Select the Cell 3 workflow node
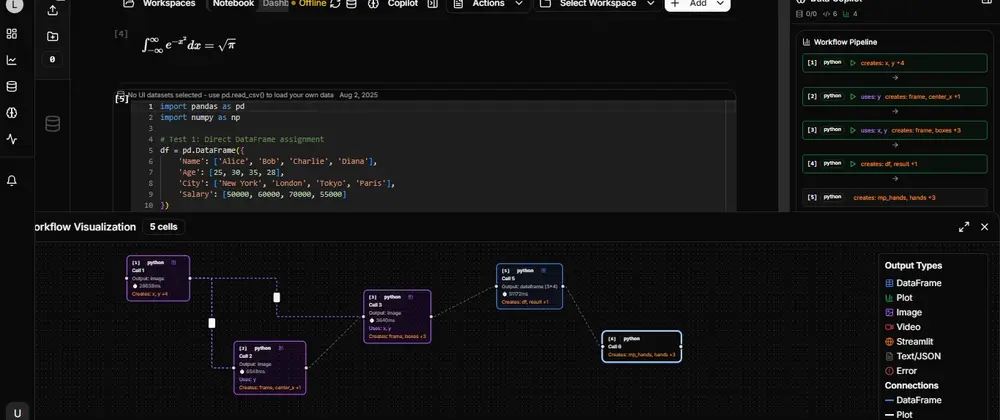 pos(397,317)
